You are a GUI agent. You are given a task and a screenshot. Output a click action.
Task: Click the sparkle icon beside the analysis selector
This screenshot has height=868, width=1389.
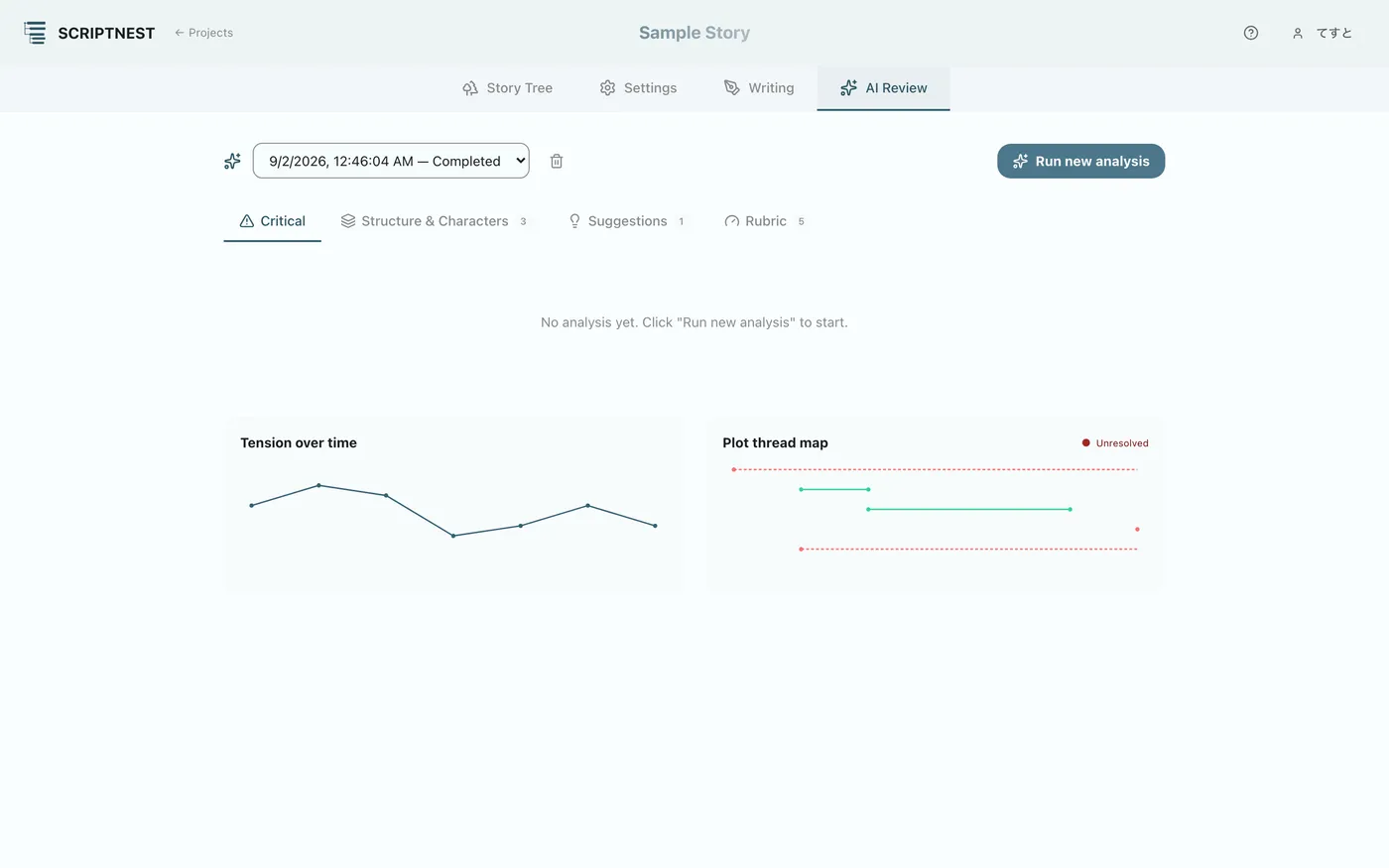point(232,161)
